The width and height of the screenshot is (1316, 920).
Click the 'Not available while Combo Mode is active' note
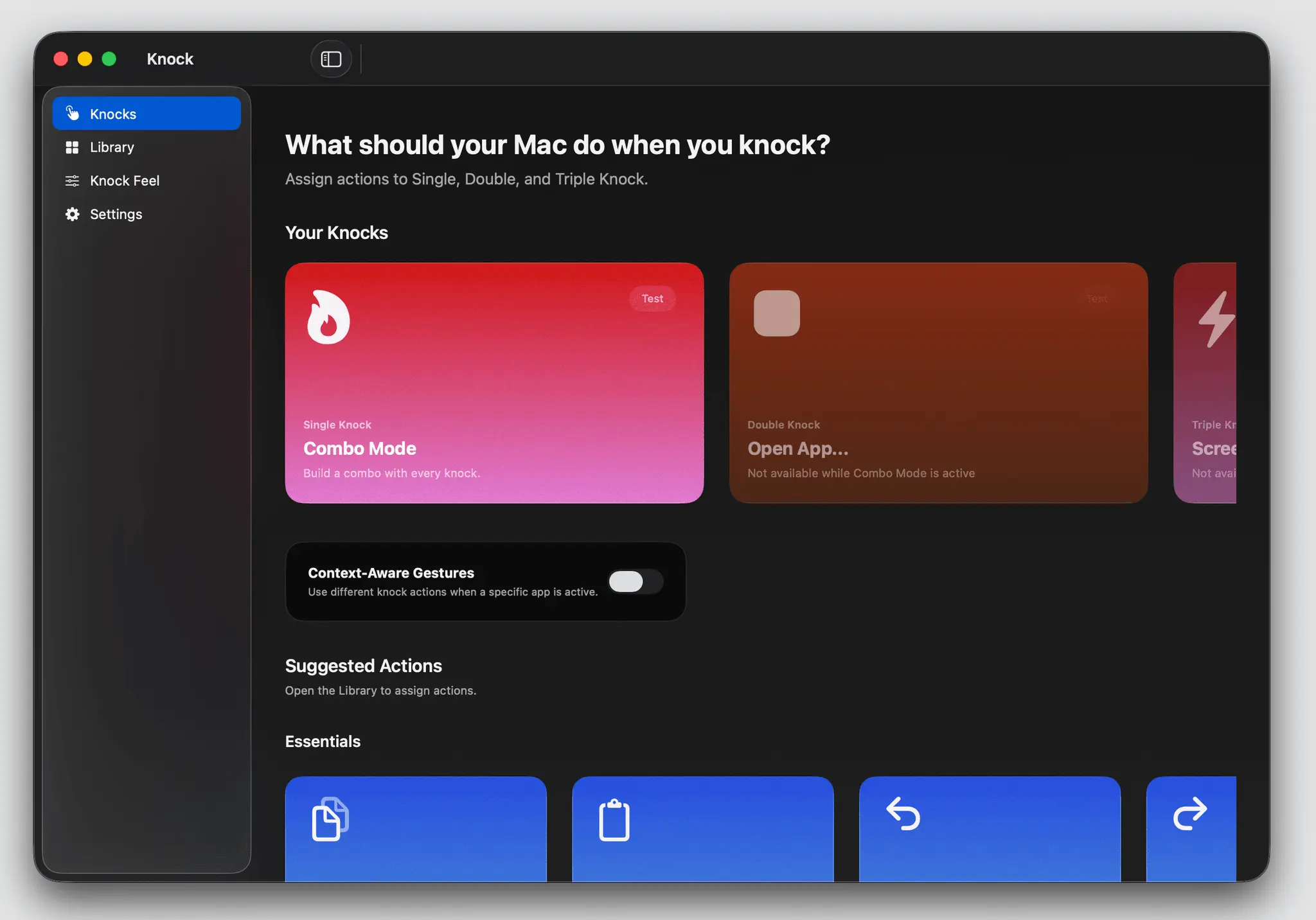point(861,473)
